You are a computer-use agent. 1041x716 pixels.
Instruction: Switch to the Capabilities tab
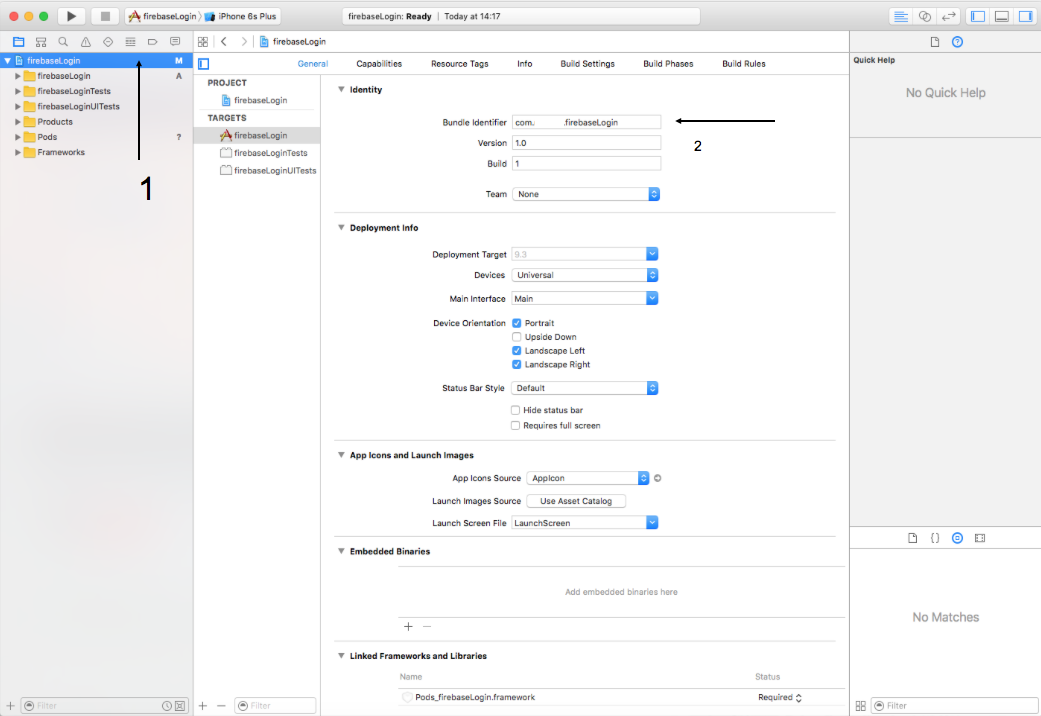tap(379, 64)
